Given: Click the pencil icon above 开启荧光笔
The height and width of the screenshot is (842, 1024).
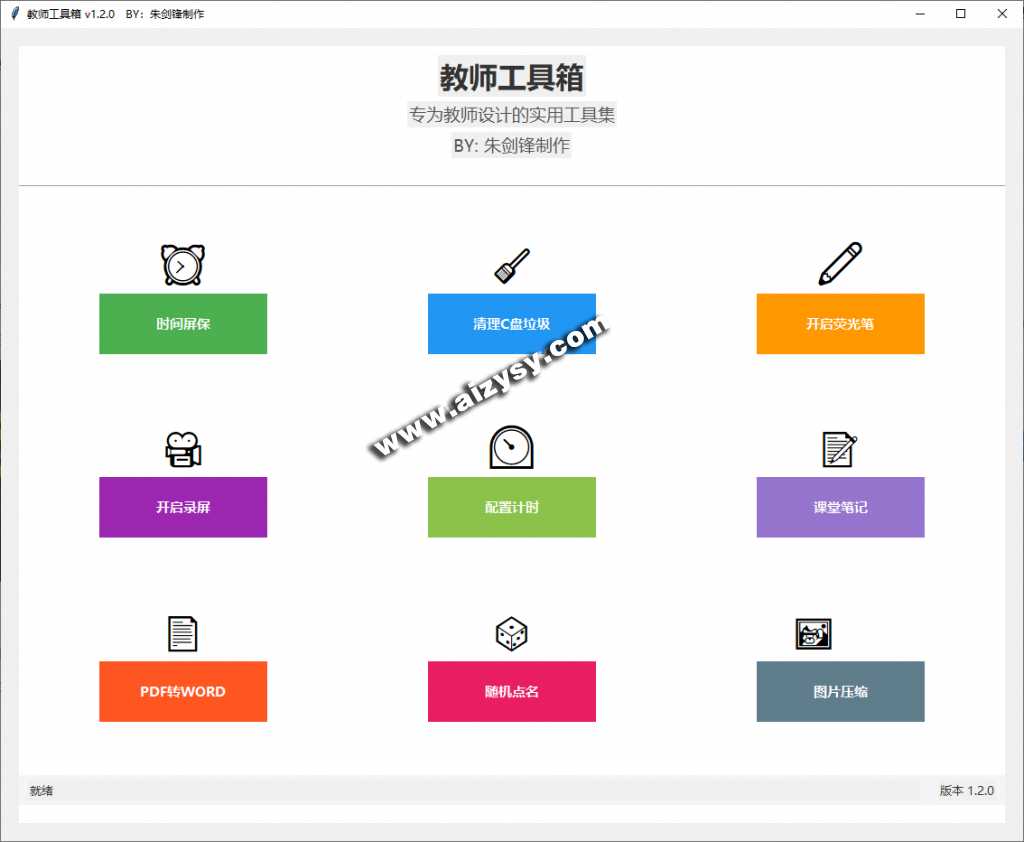Looking at the screenshot, I should [x=840, y=264].
